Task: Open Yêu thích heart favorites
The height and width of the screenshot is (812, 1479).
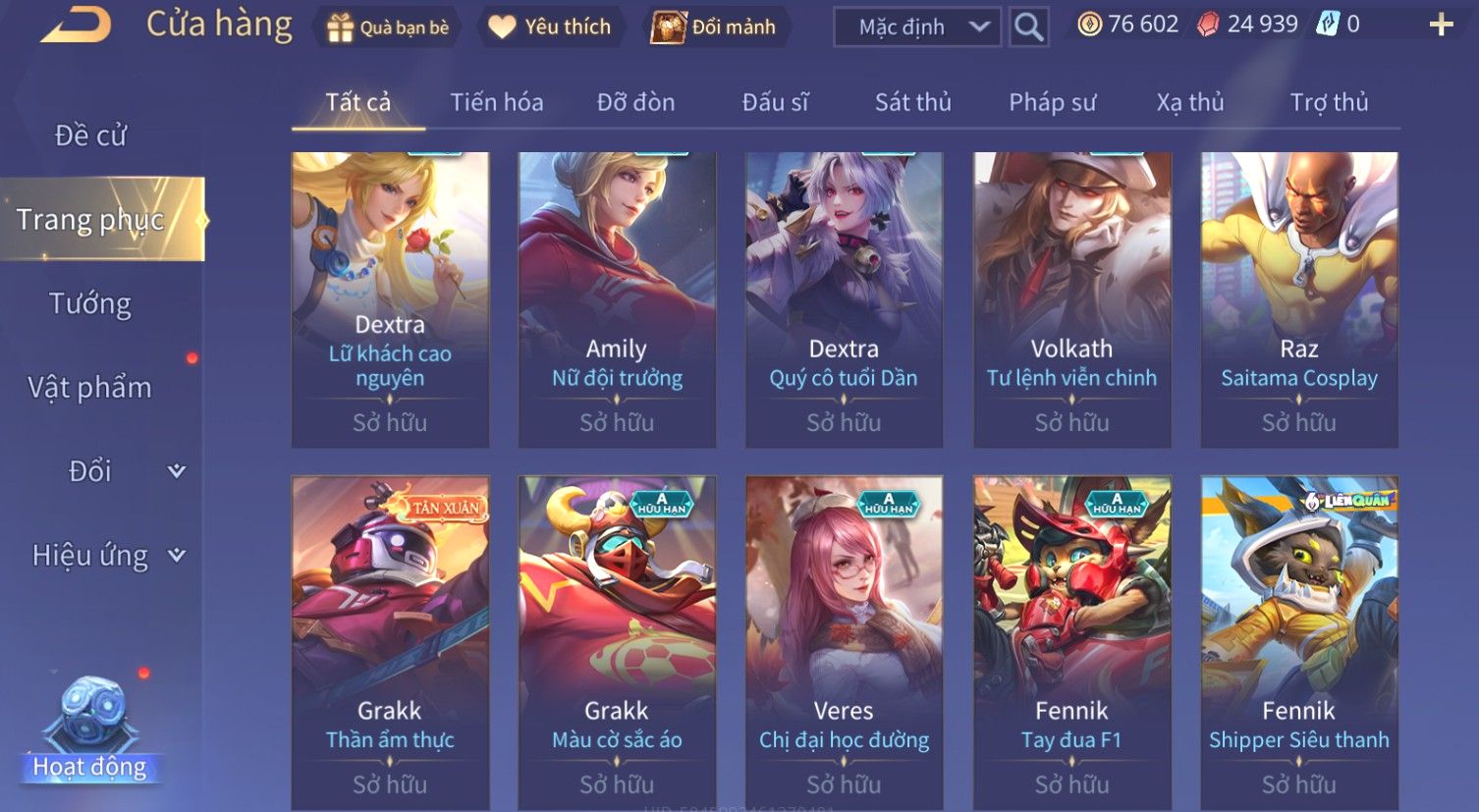Action: click(502, 27)
